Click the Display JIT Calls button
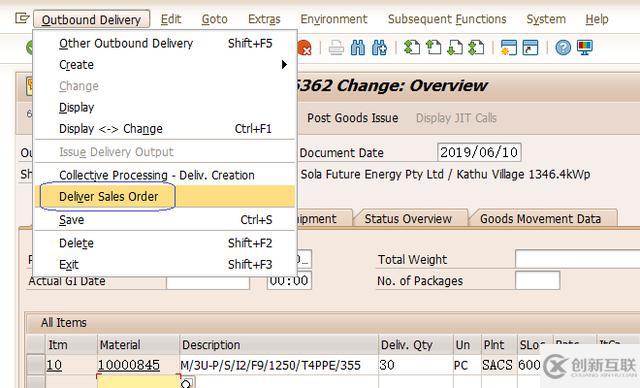Screen dimensions: 640x388 (x=456, y=118)
